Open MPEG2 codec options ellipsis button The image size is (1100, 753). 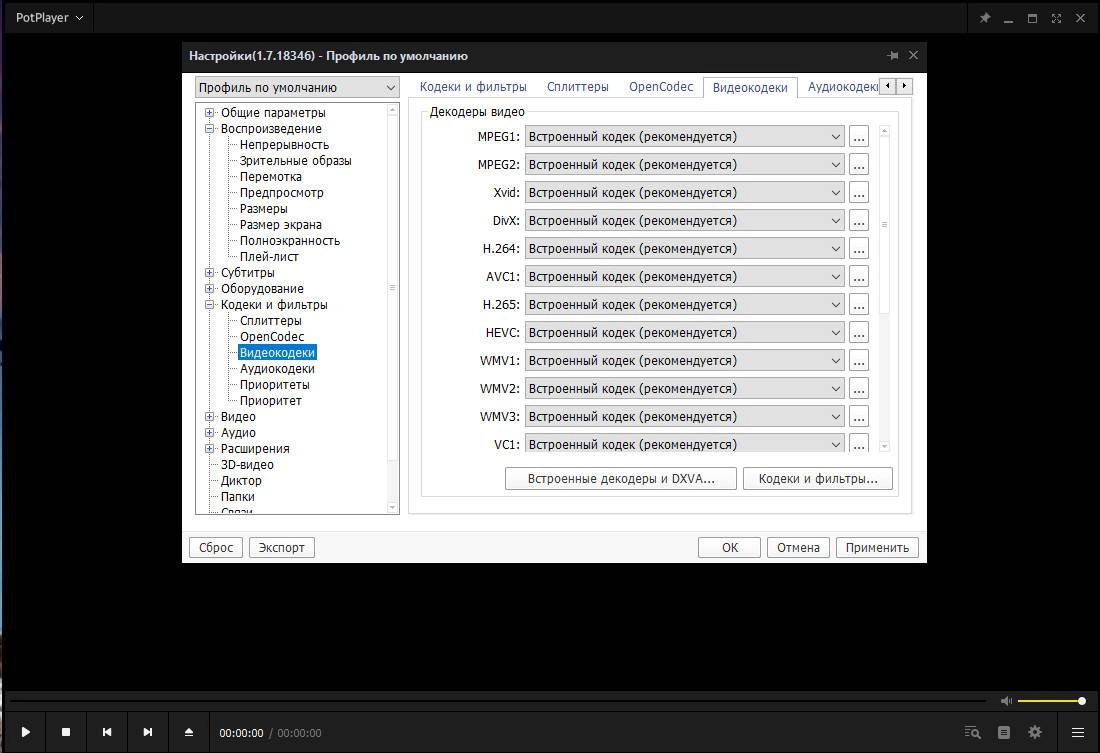pyautogui.click(x=859, y=165)
